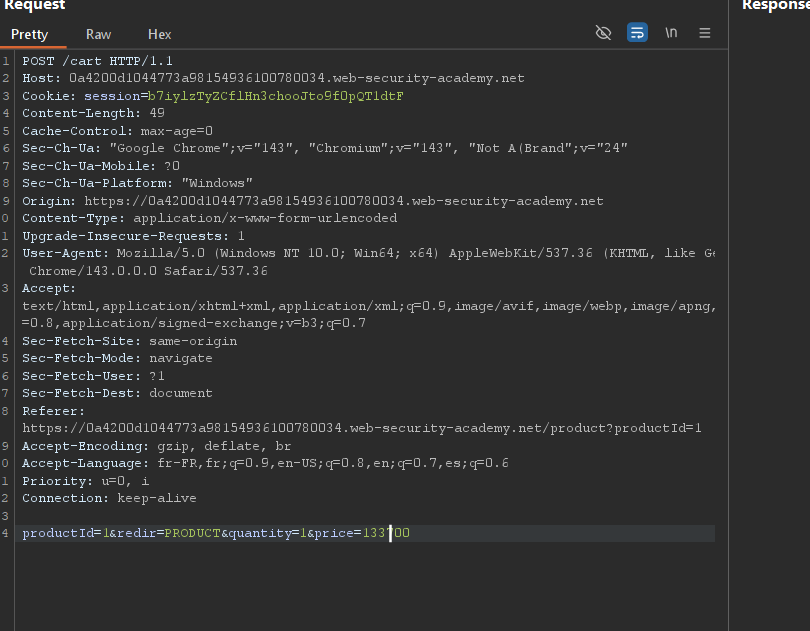This screenshot has height=631, width=810.
Task: Click the Host header line
Action: pos(272,78)
